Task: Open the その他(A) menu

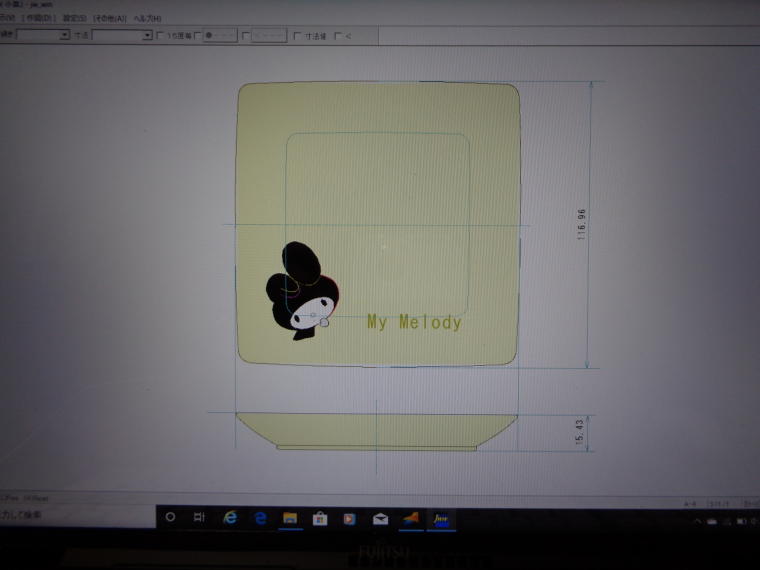Action: [110, 18]
